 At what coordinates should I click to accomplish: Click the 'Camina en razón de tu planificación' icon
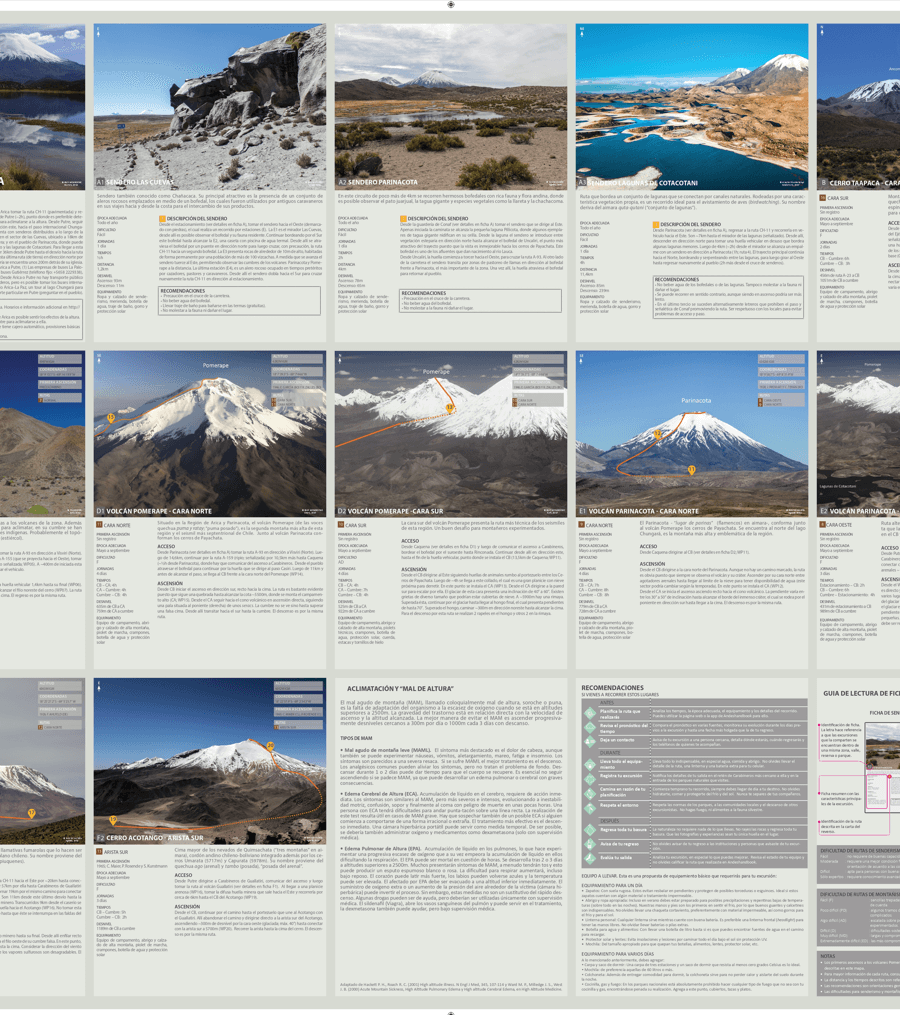[590, 793]
